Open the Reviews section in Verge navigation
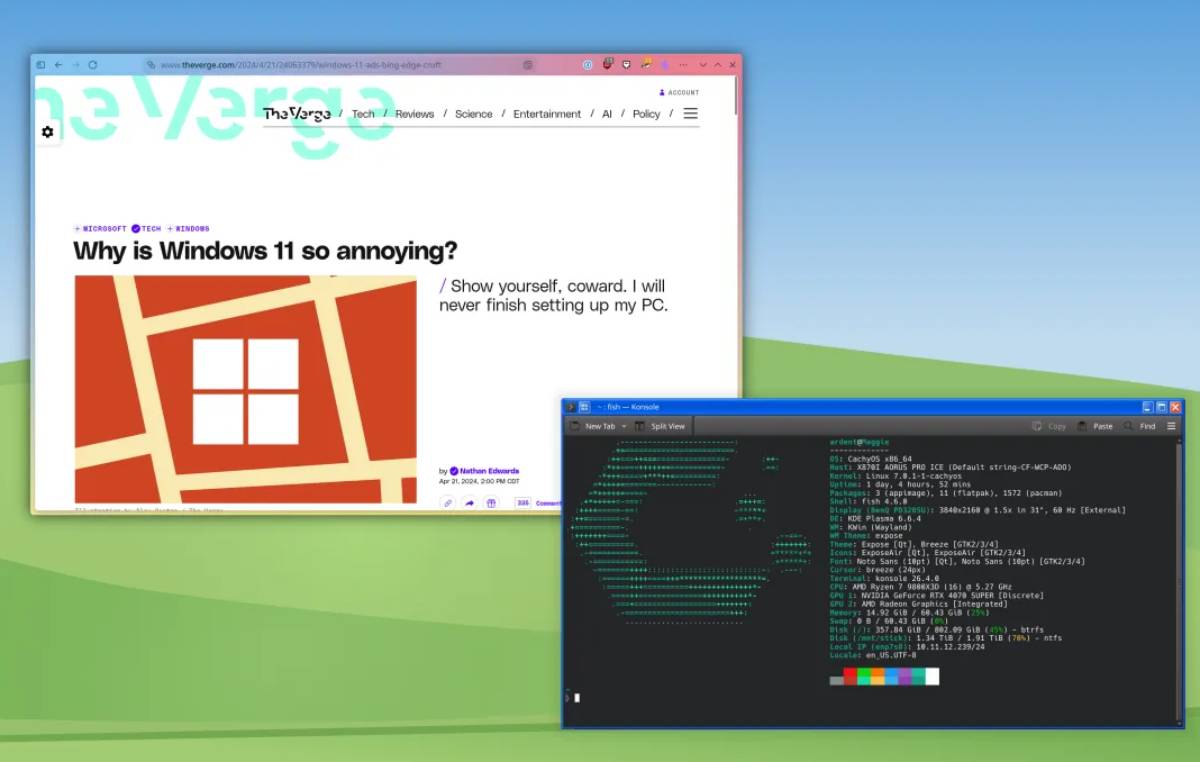The height and width of the screenshot is (762, 1200). pyautogui.click(x=414, y=114)
